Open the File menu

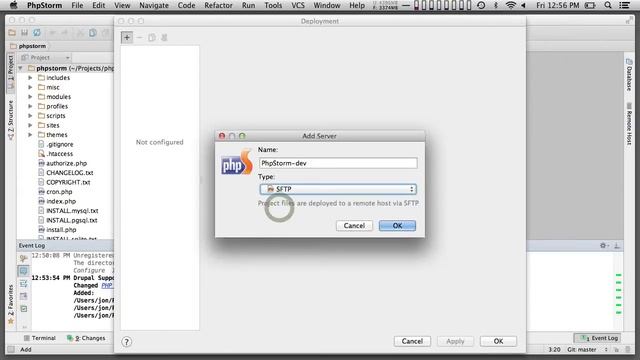[77, 5]
